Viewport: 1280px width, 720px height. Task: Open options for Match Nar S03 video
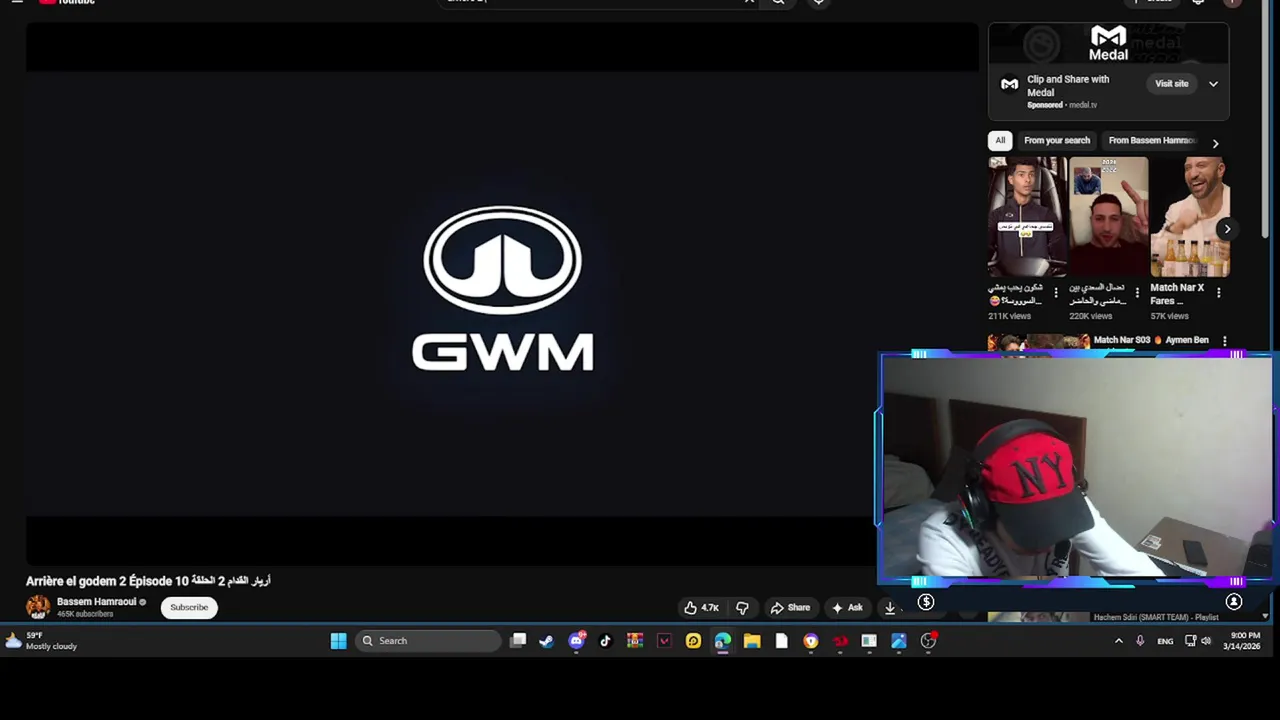click(x=1224, y=341)
